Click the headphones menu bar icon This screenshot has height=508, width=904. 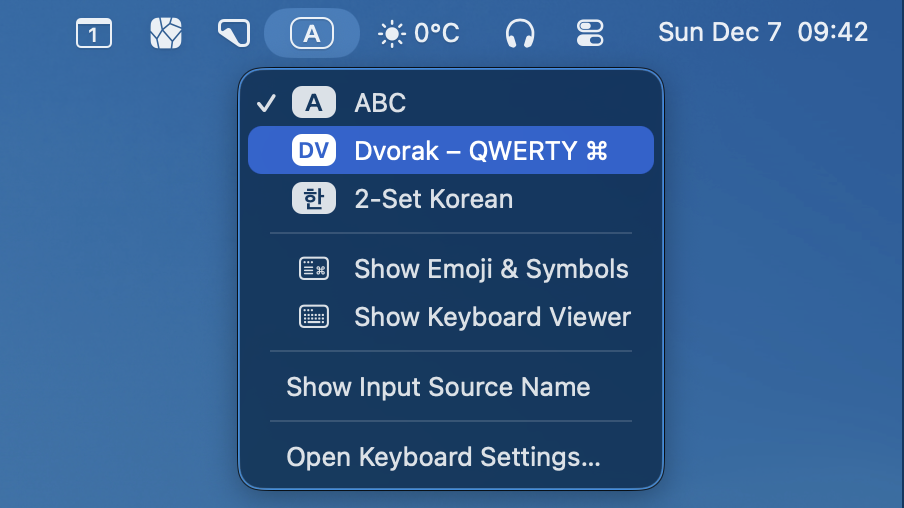coord(520,33)
